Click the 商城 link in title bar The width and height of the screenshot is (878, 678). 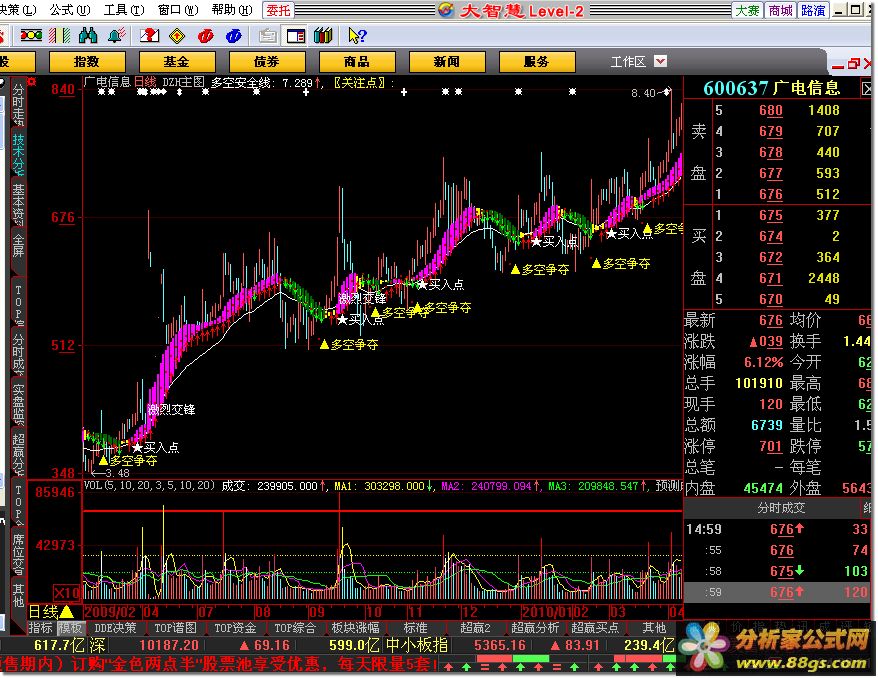point(780,10)
